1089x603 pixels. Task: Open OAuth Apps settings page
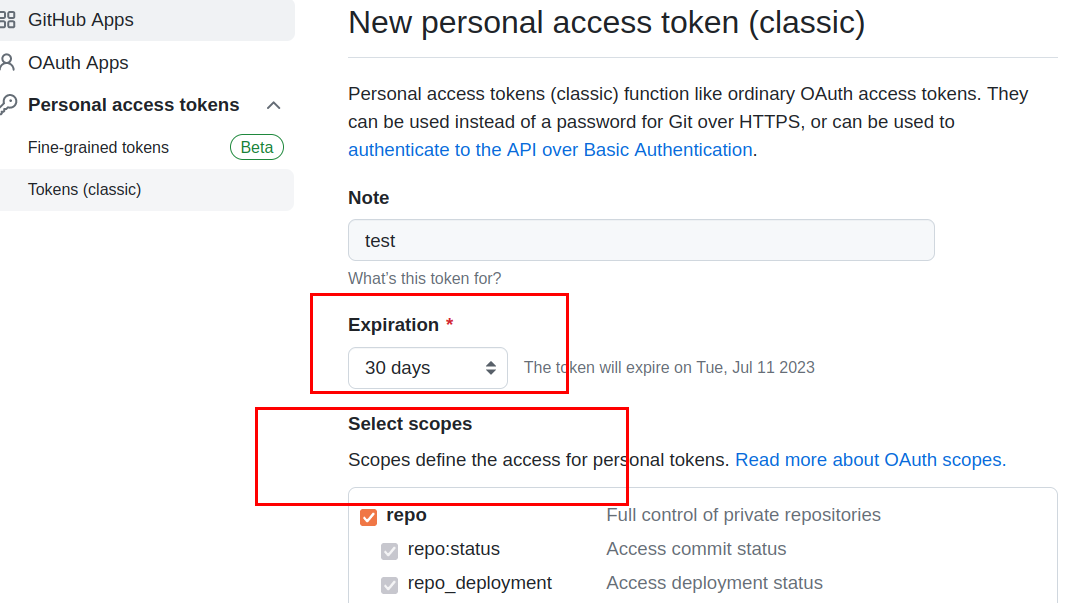tap(78, 63)
